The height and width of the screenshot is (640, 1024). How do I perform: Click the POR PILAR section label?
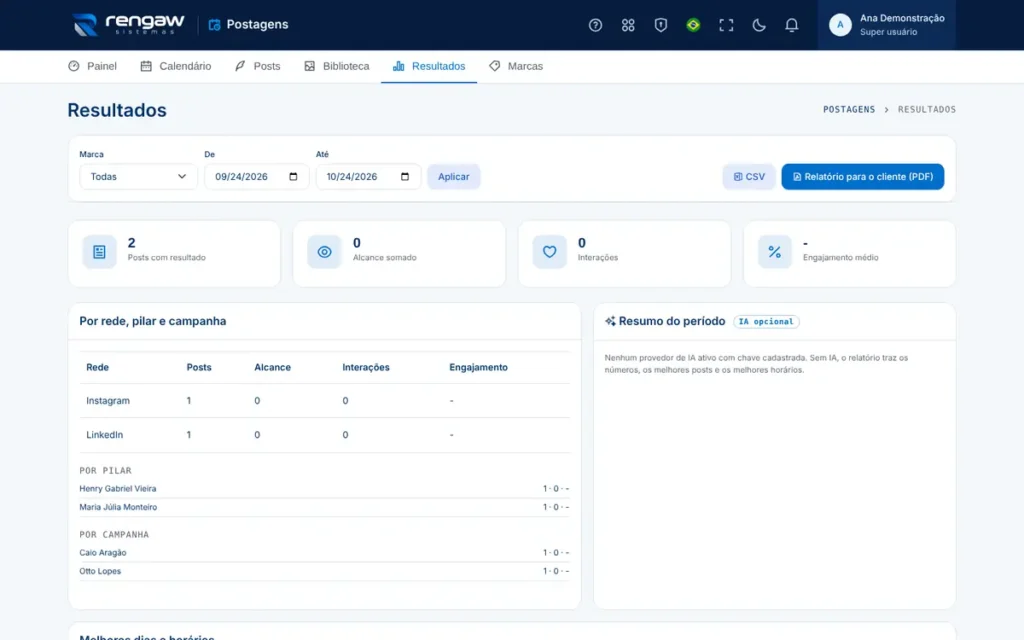[x=105, y=470]
